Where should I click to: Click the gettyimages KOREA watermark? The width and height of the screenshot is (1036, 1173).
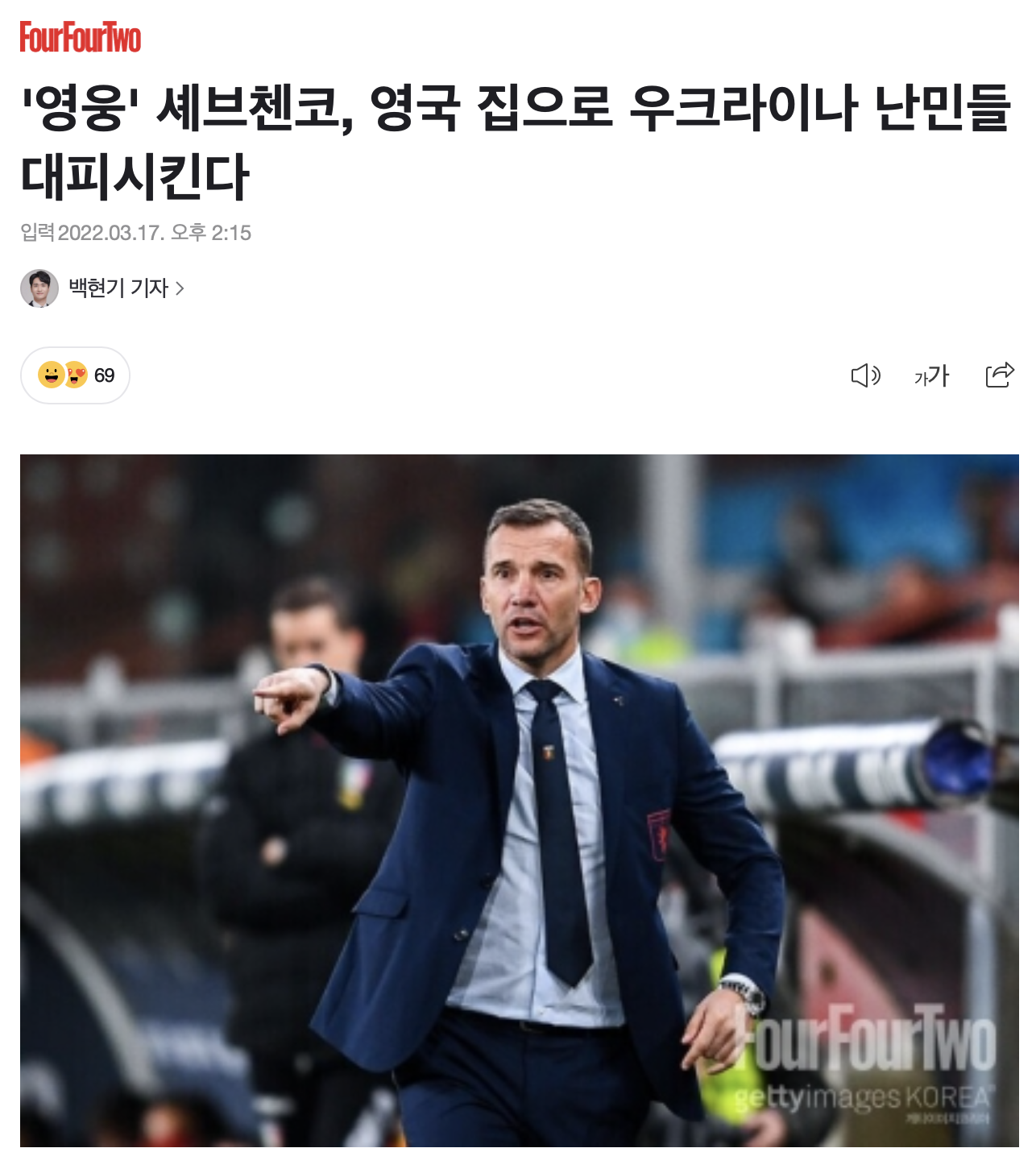pyautogui.click(x=861, y=1097)
